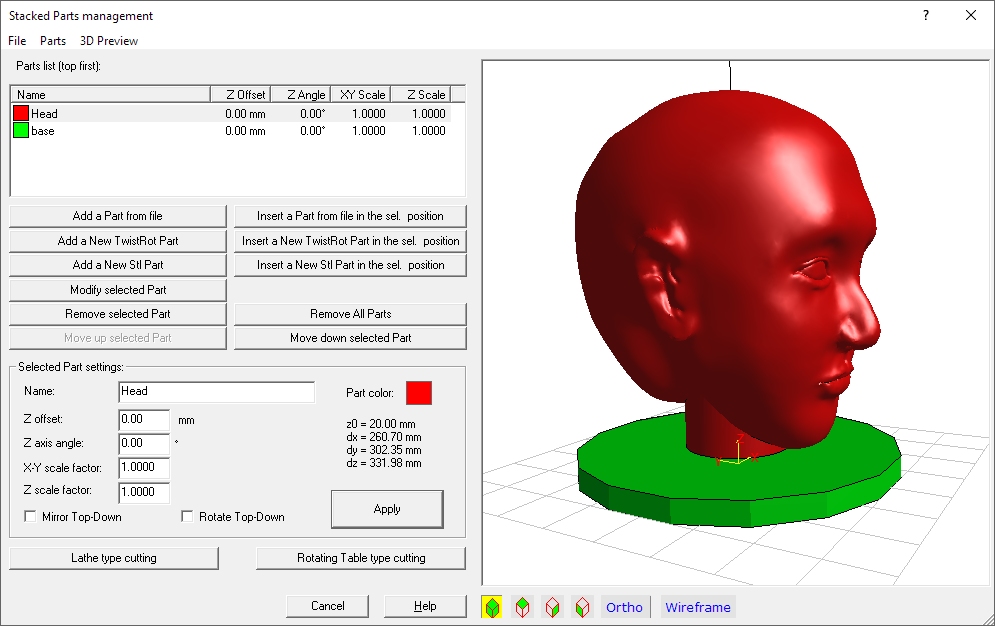Select the third view orientation cube icon
Viewport: 995px width, 626px height.
click(552, 606)
